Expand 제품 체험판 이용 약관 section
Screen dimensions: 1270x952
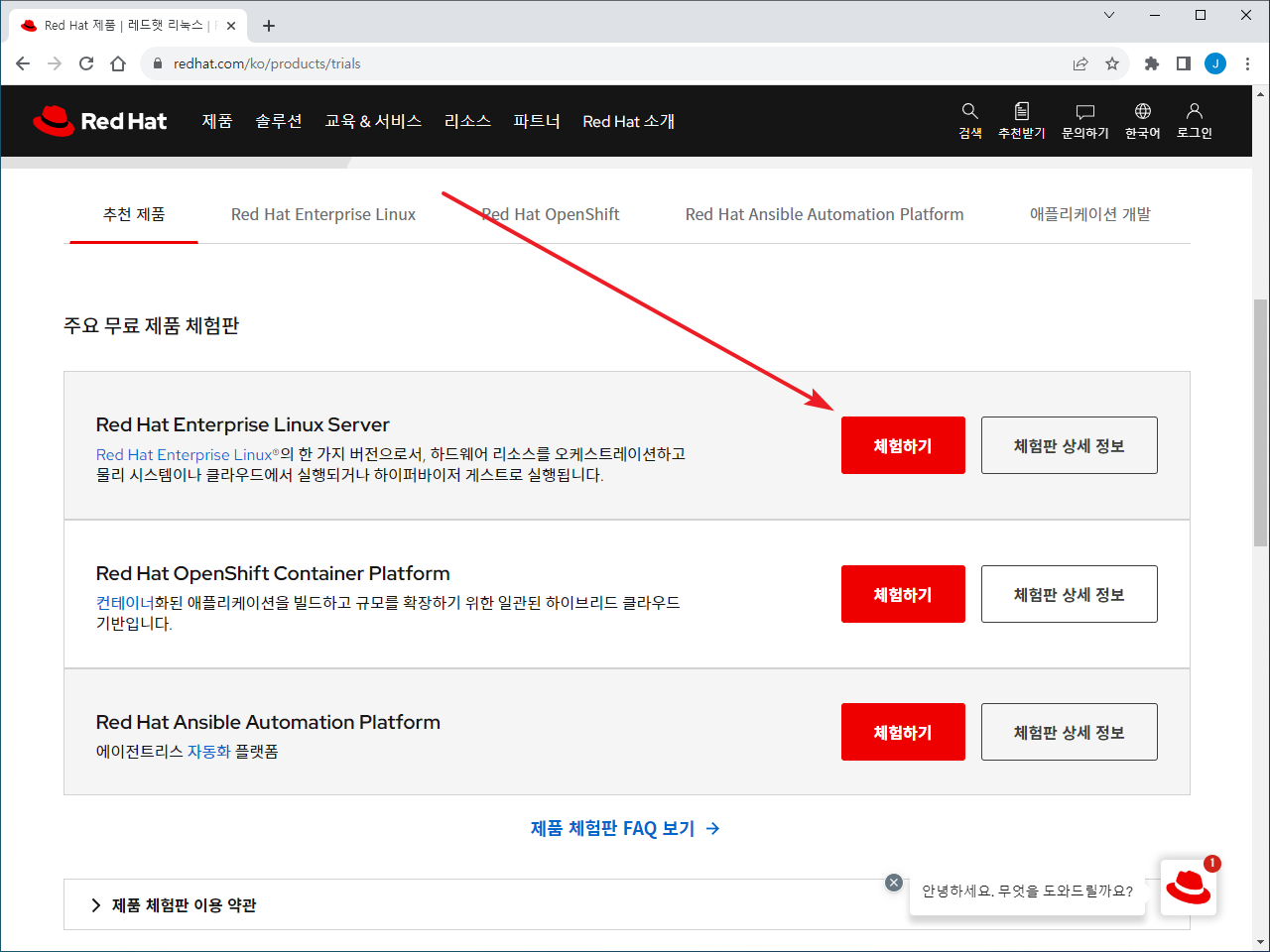point(626,904)
